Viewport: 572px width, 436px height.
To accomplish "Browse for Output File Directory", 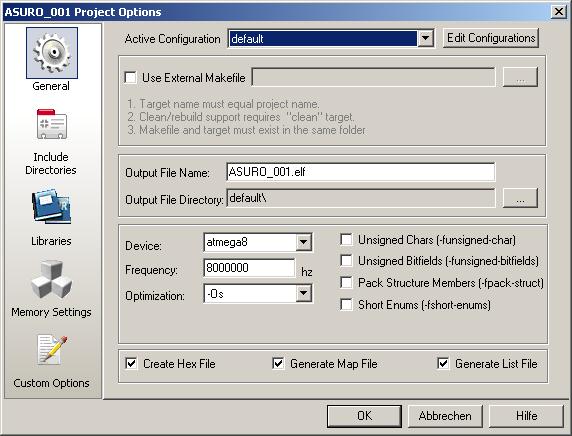I will point(520,198).
